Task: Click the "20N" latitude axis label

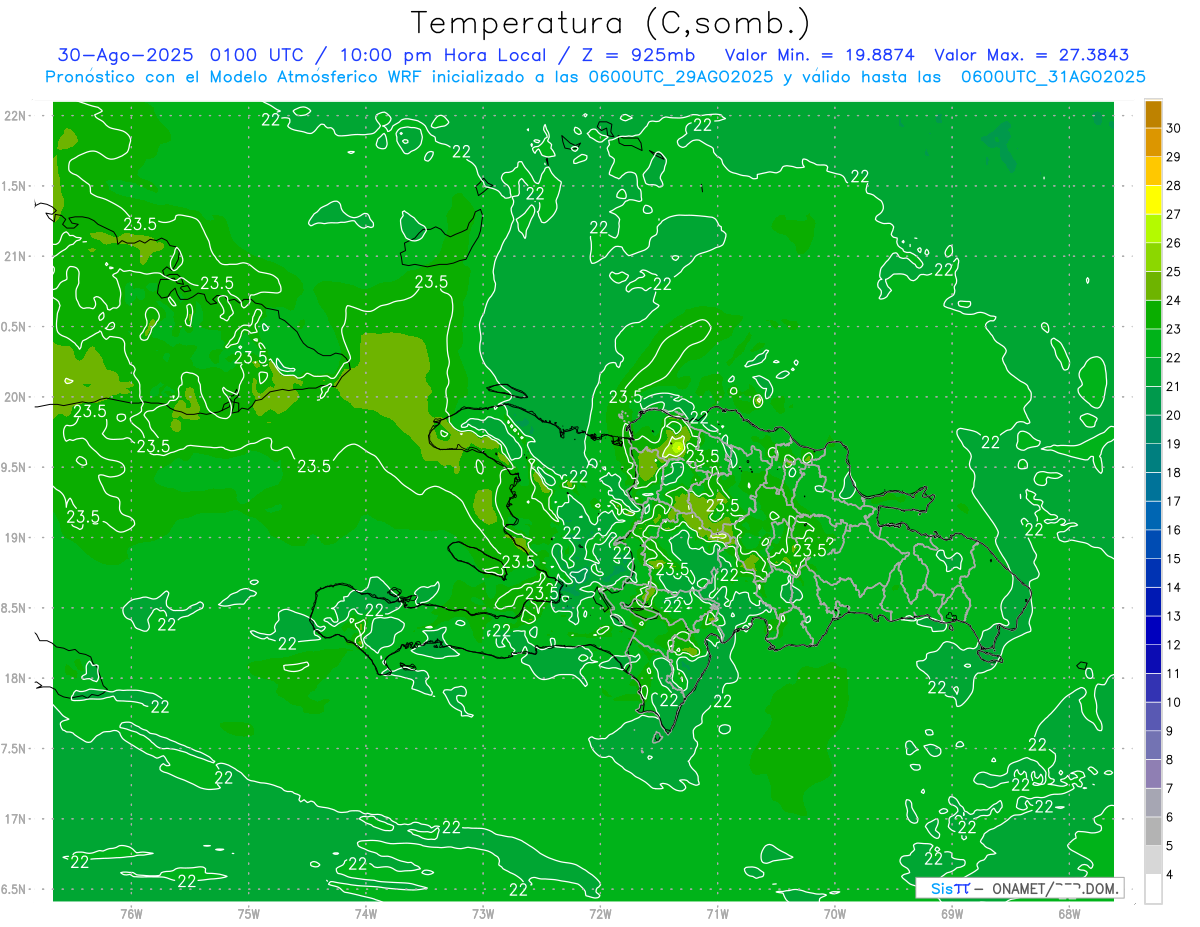Action: point(17,397)
